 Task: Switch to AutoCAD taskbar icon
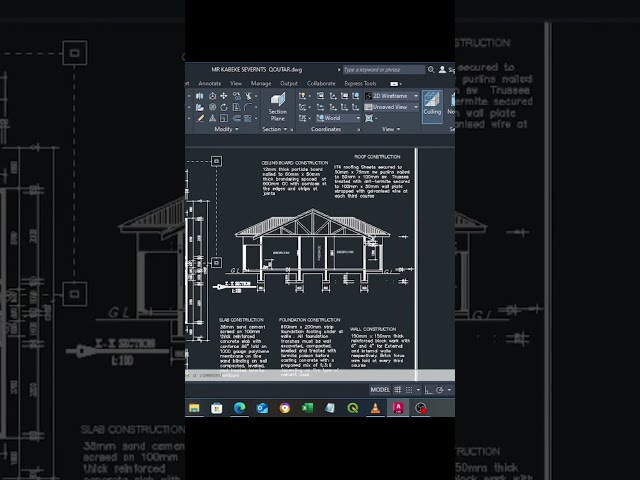[x=398, y=408]
